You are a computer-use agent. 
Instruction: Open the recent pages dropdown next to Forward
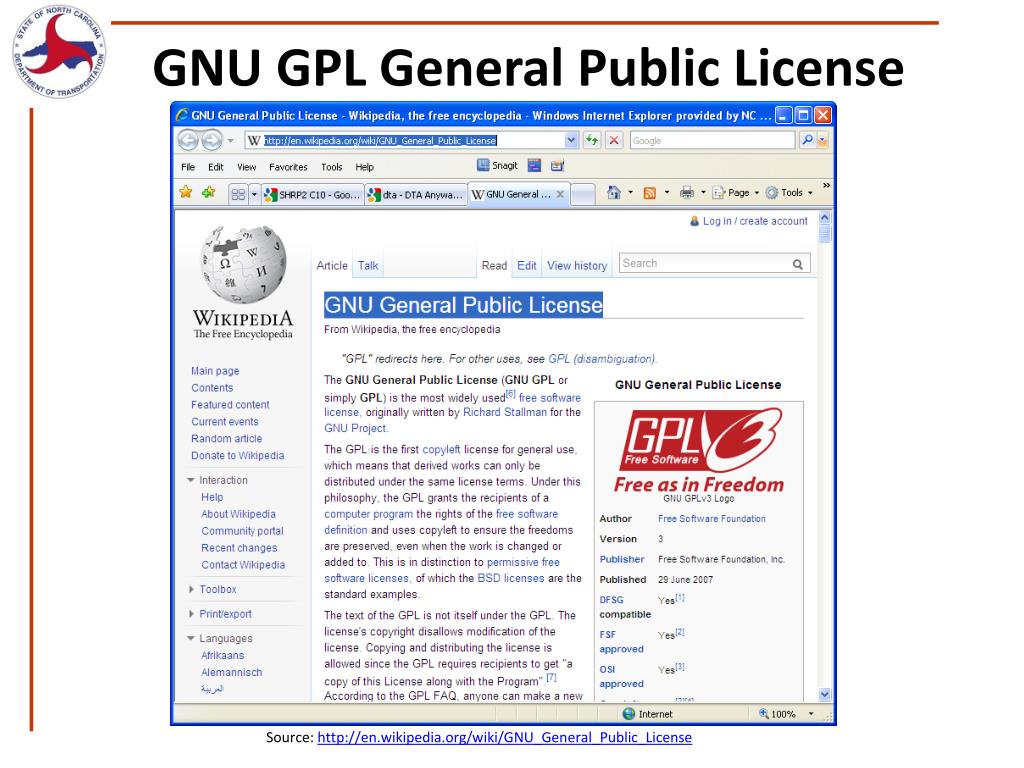(231, 140)
